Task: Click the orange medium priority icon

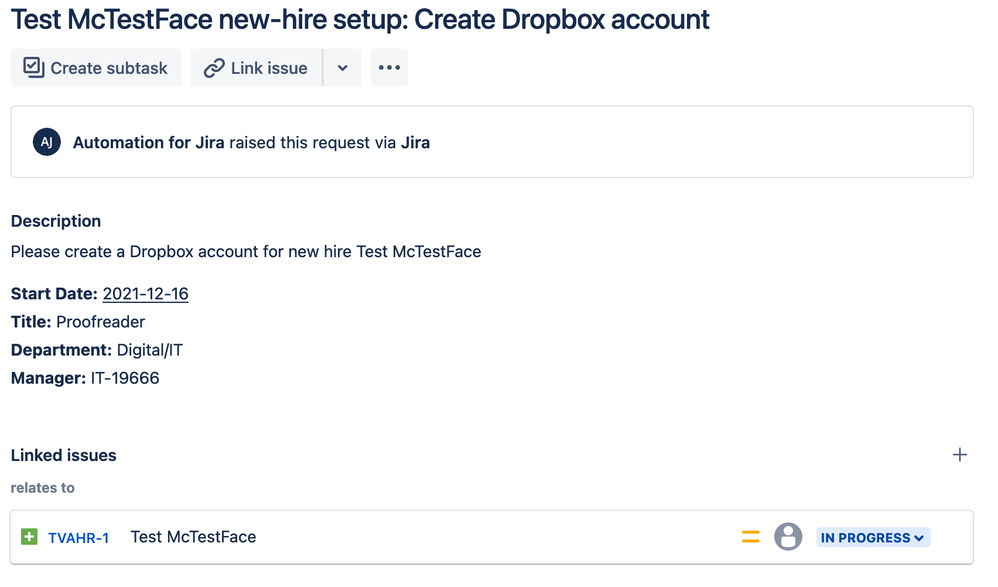Action: point(751,537)
